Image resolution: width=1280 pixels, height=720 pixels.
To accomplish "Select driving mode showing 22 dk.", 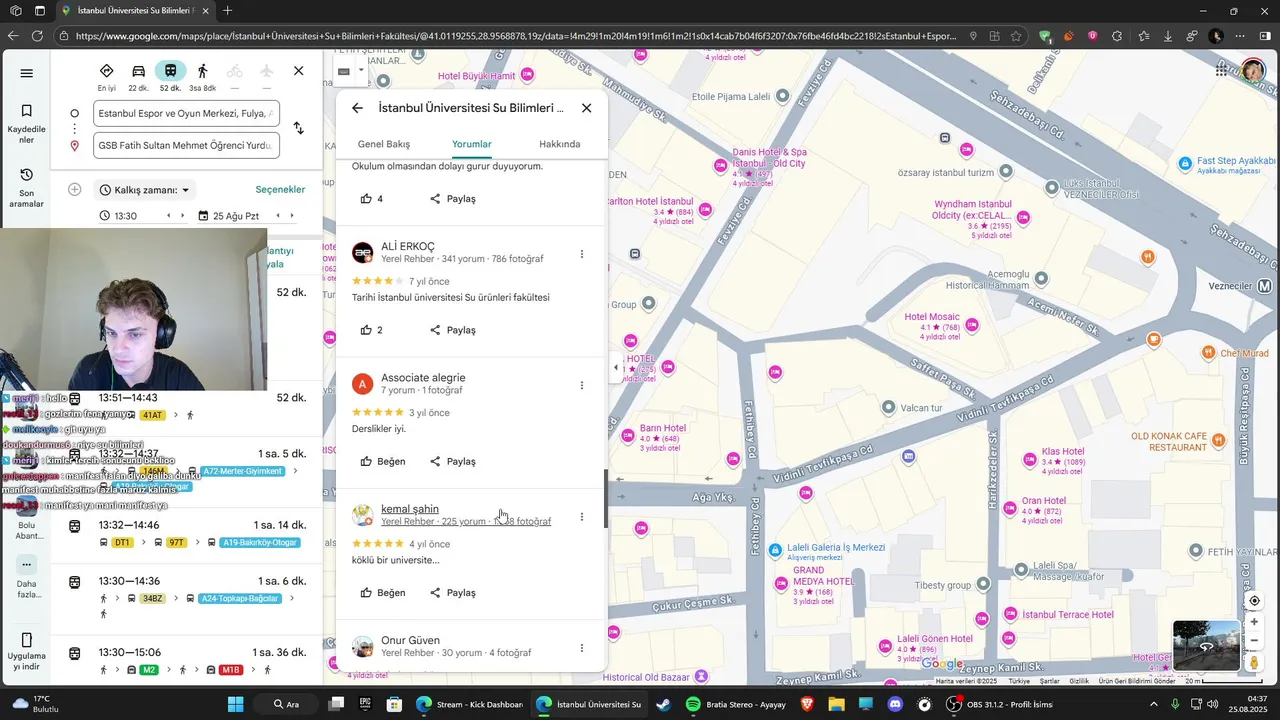I will click(x=138, y=77).
